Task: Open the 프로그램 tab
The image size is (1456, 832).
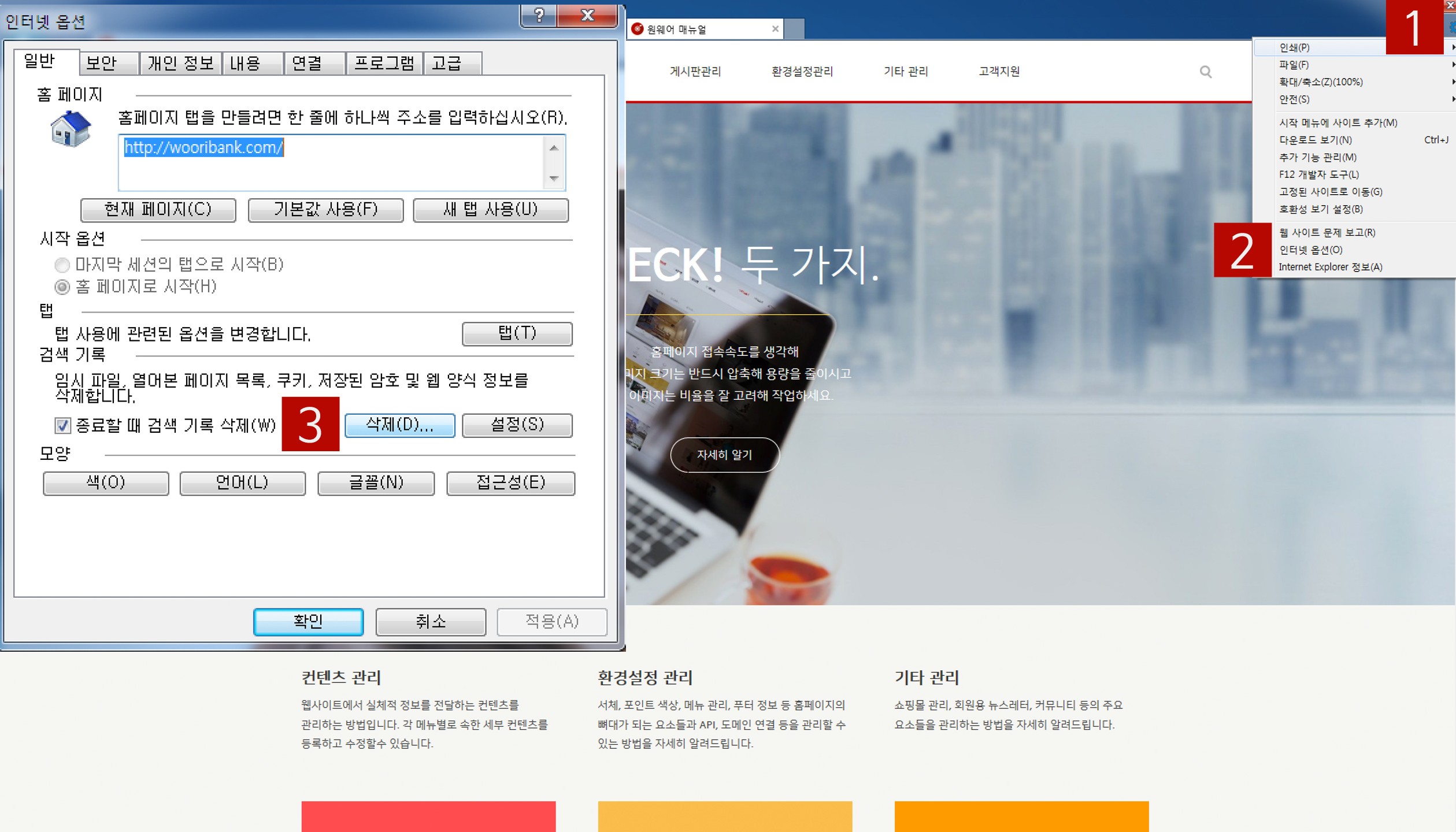Action: pos(384,63)
